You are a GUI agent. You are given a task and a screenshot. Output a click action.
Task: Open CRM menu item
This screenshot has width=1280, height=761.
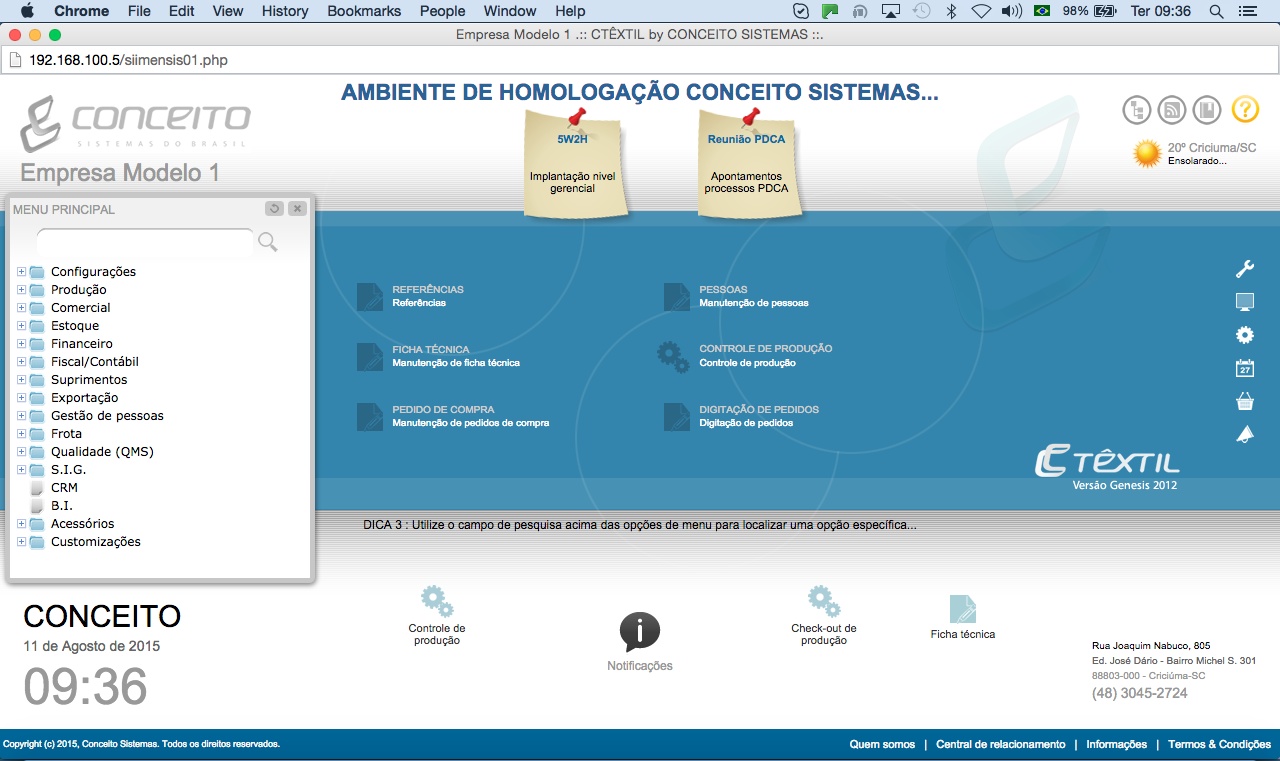[x=64, y=488]
